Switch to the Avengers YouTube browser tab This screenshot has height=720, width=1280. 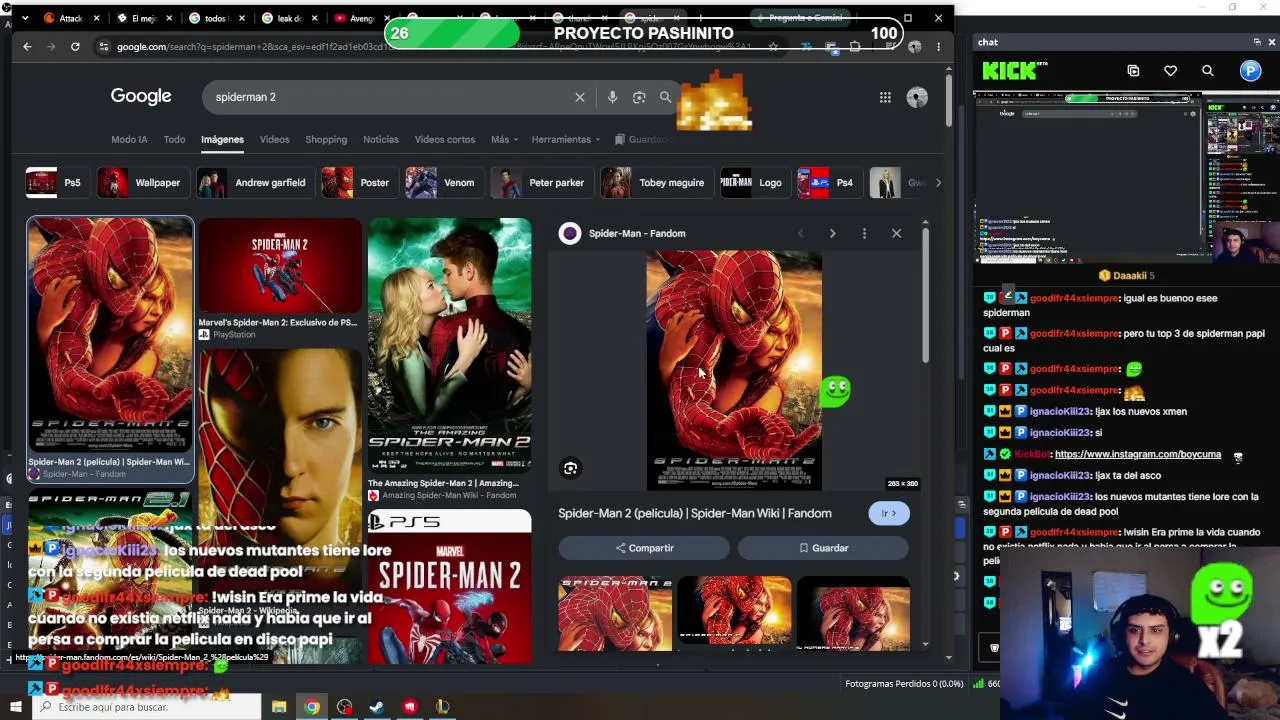[360, 18]
